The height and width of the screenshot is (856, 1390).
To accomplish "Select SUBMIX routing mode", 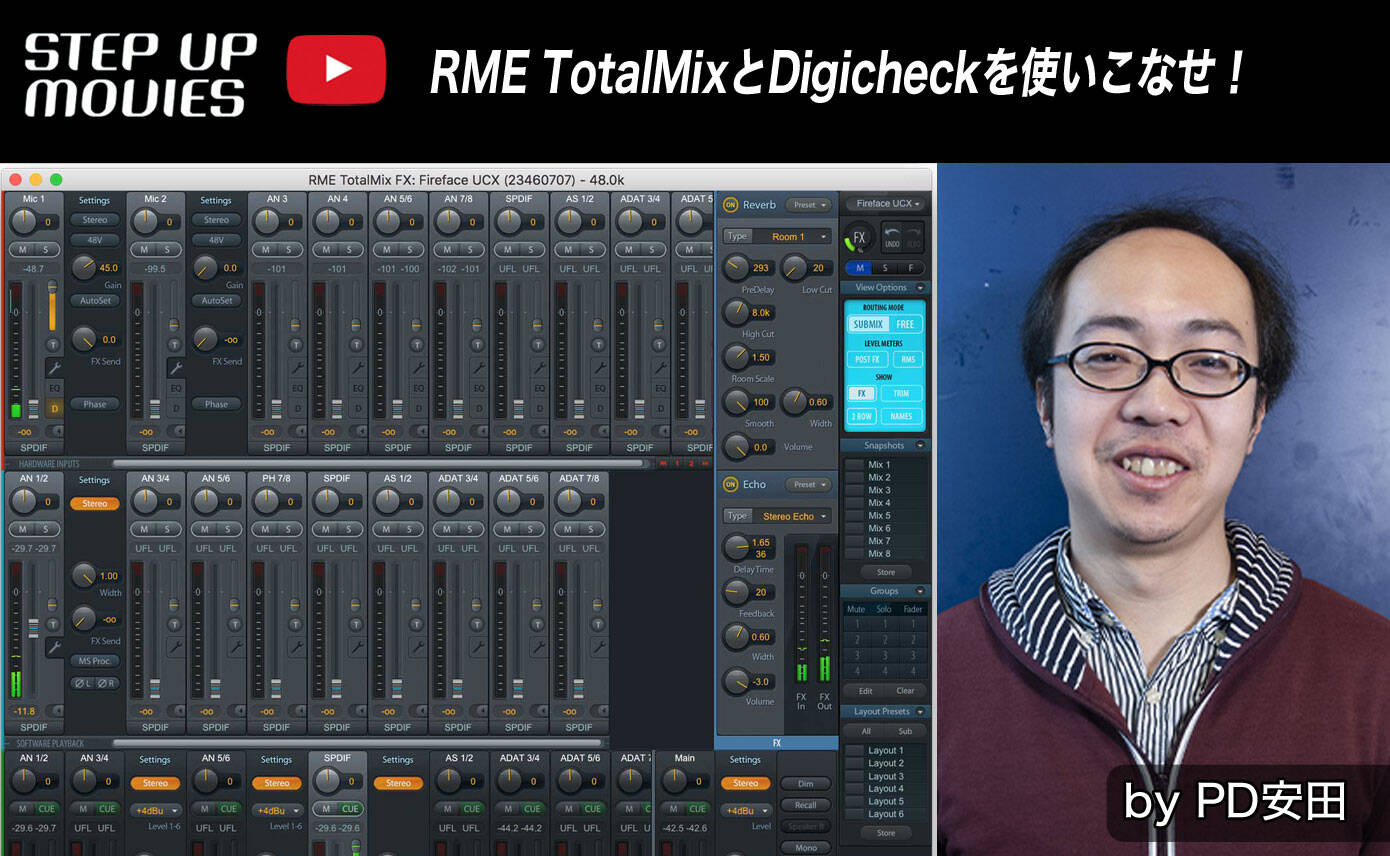I will [x=867, y=324].
